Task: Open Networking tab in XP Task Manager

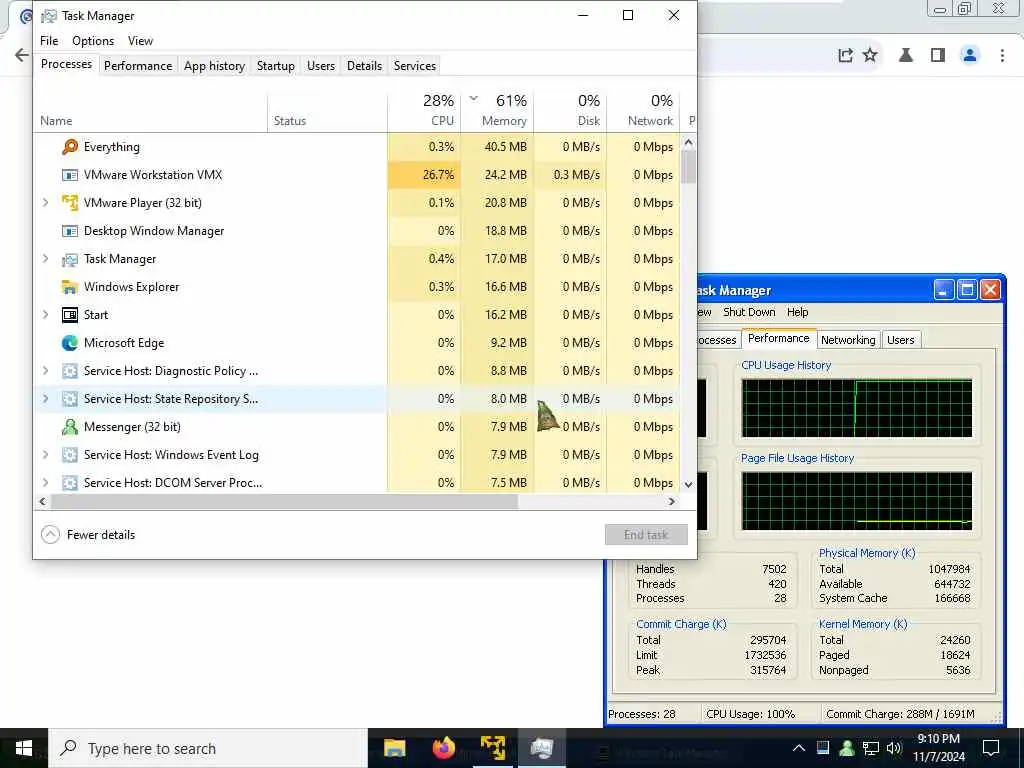Action: (x=848, y=340)
